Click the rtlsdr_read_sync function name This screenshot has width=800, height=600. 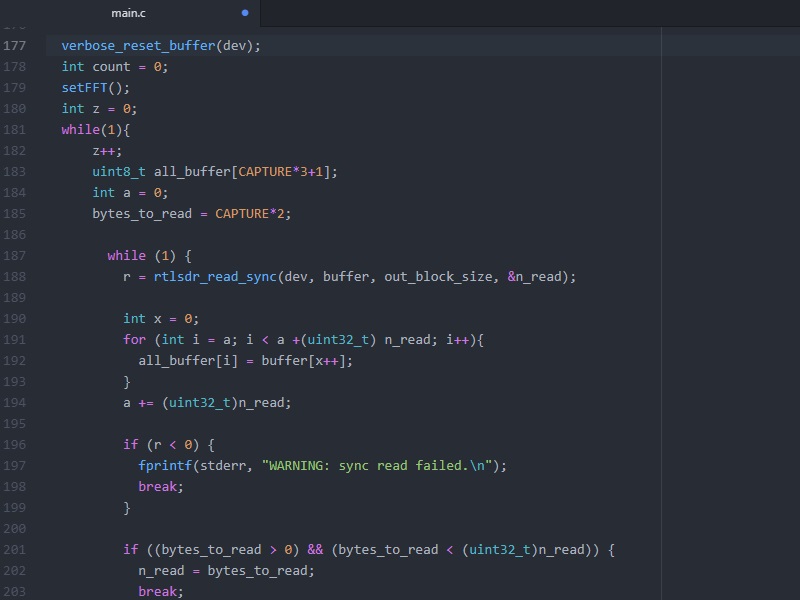[215, 277]
